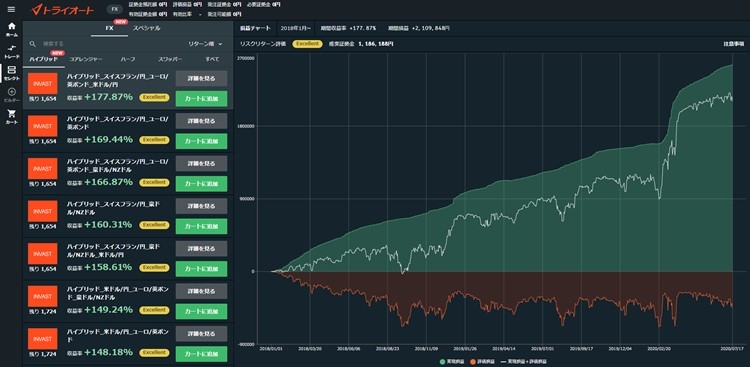
Task: View details of the +166.87% strategy
Action: pyautogui.click(x=201, y=164)
